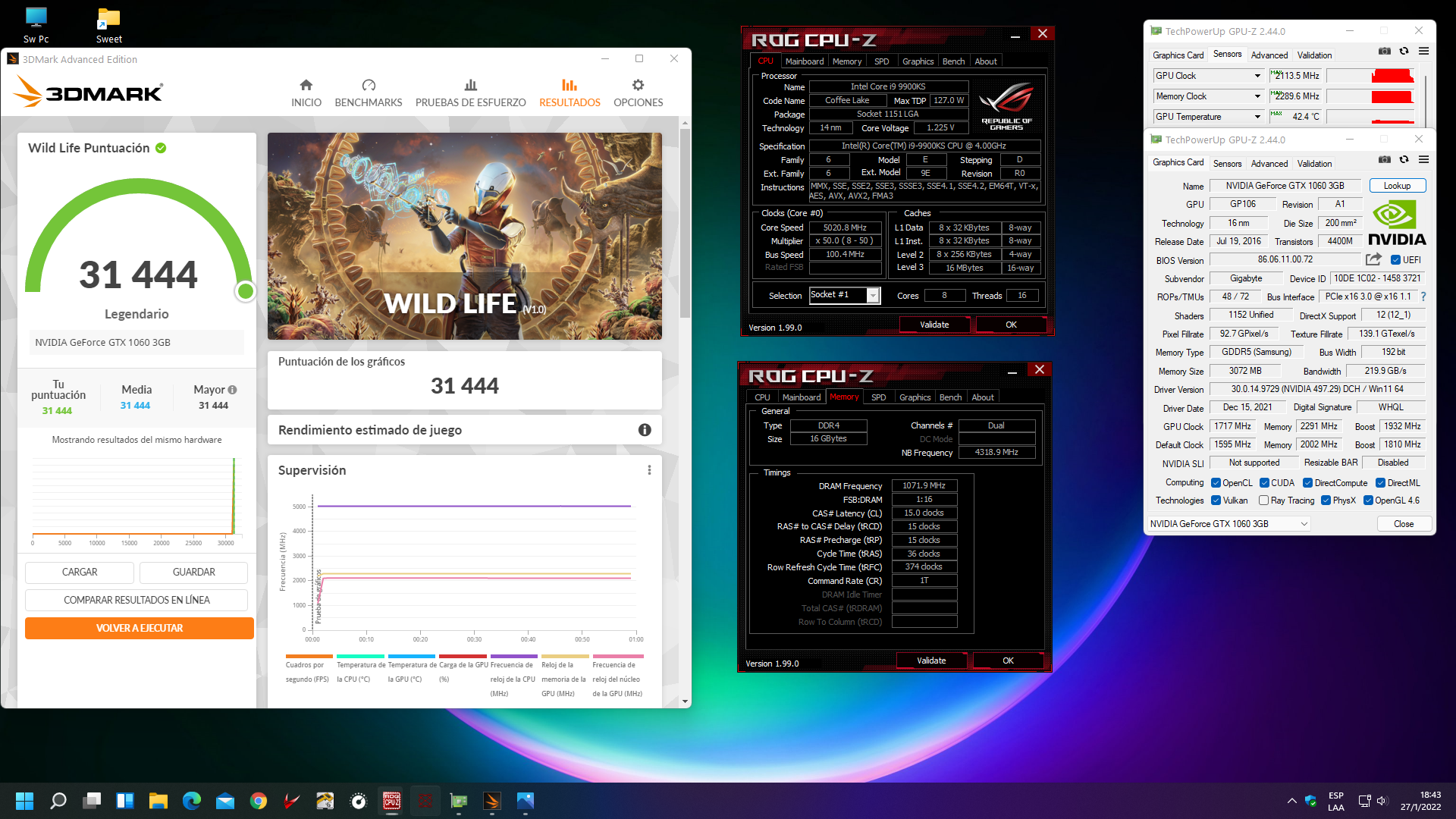Open hamburger menu in GPU-Z Sensors window
Image resolution: width=1456 pixels, height=819 pixels.
[1423, 52]
